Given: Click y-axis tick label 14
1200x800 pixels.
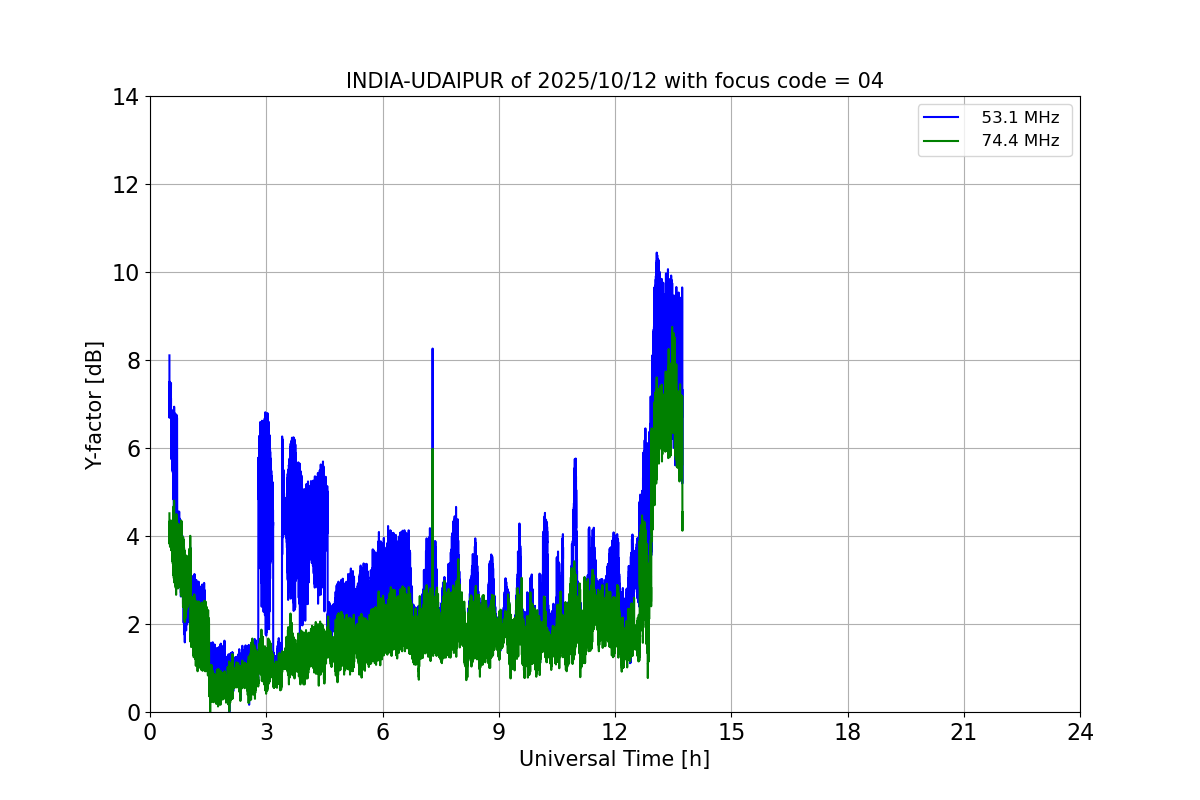Looking at the screenshot, I should coord(125,97).
